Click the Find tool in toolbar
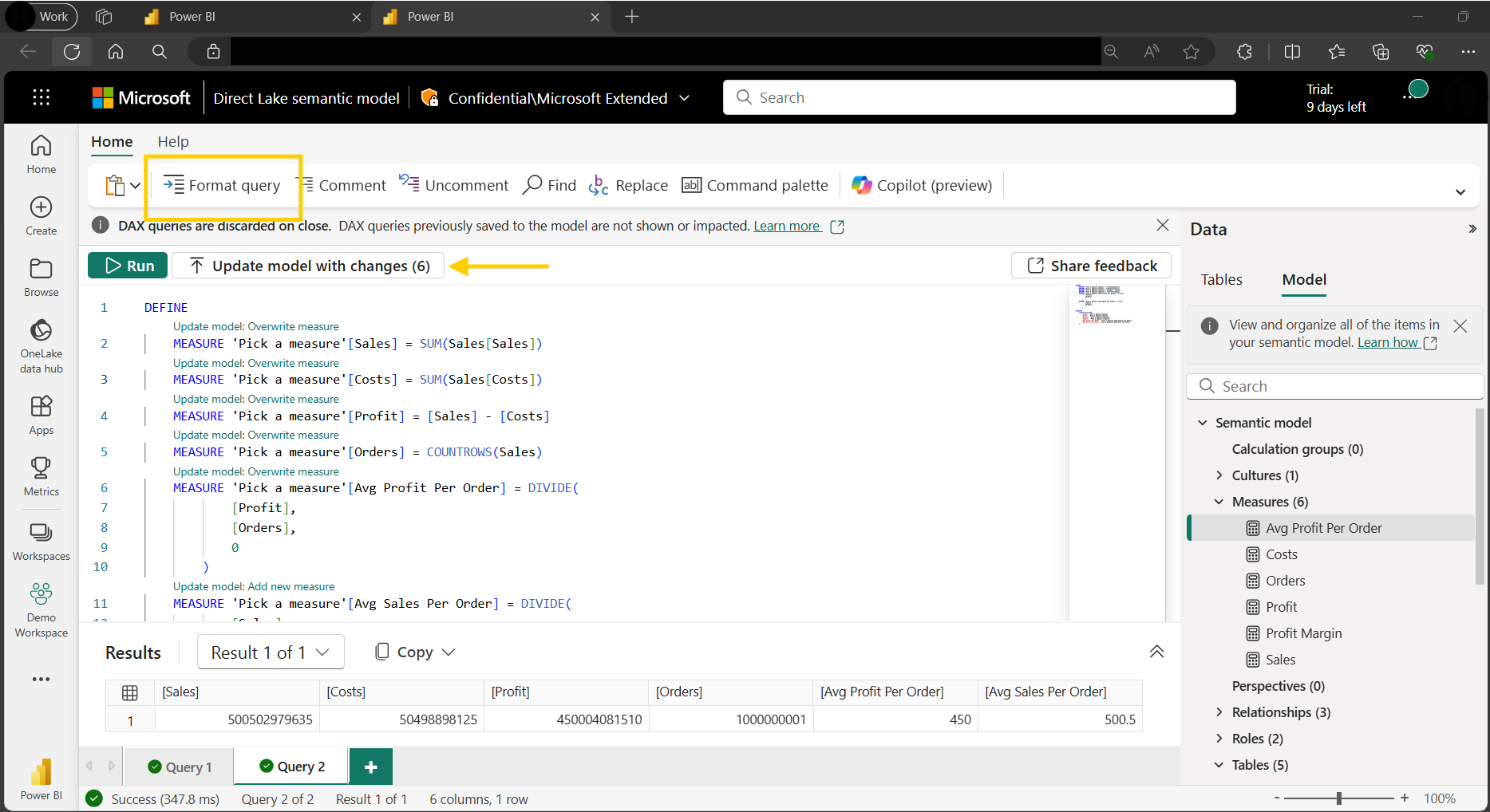The width and height of the screenshot is (1490, 812). point(550,186)
